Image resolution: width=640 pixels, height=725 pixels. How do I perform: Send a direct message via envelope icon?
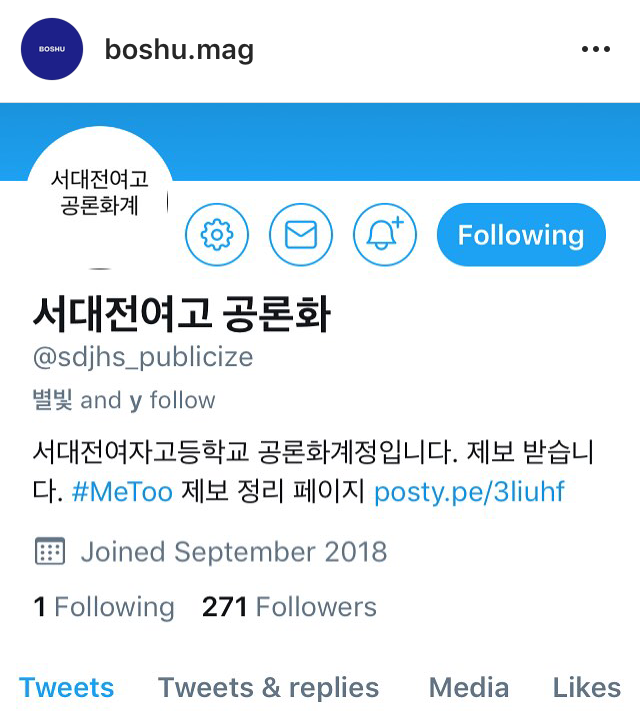301,235
